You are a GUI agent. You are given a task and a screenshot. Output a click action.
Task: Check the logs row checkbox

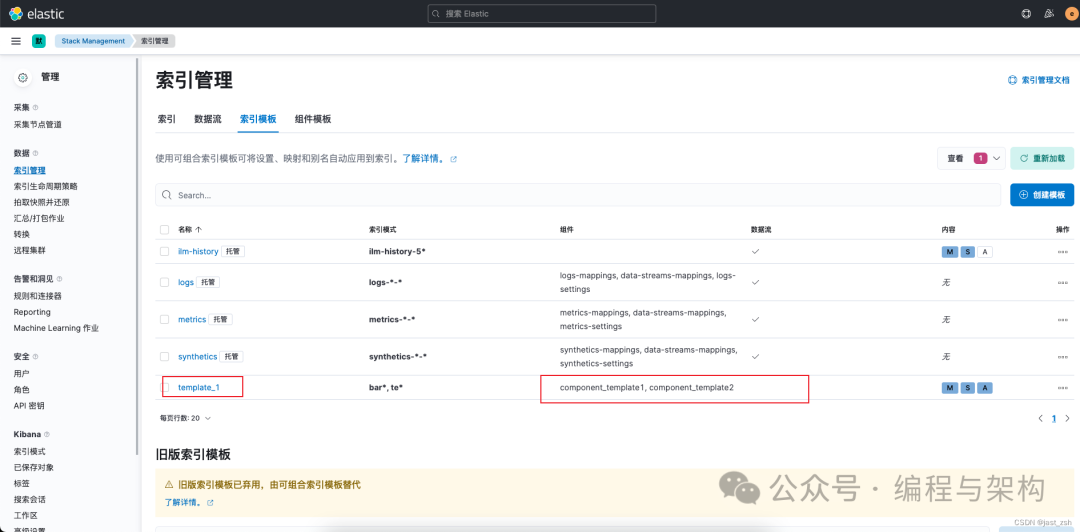tap(165, 283)
